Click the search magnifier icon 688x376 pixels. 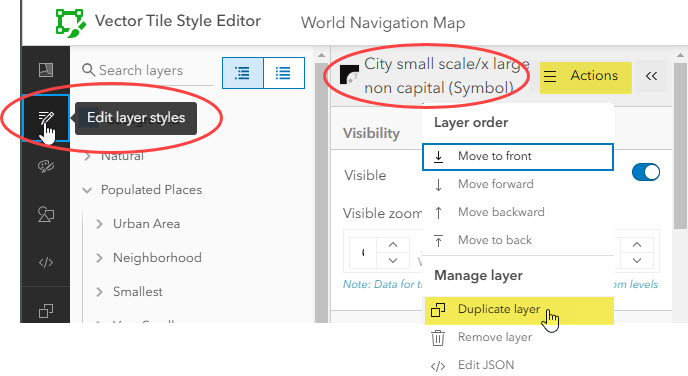tap(88, 70)
